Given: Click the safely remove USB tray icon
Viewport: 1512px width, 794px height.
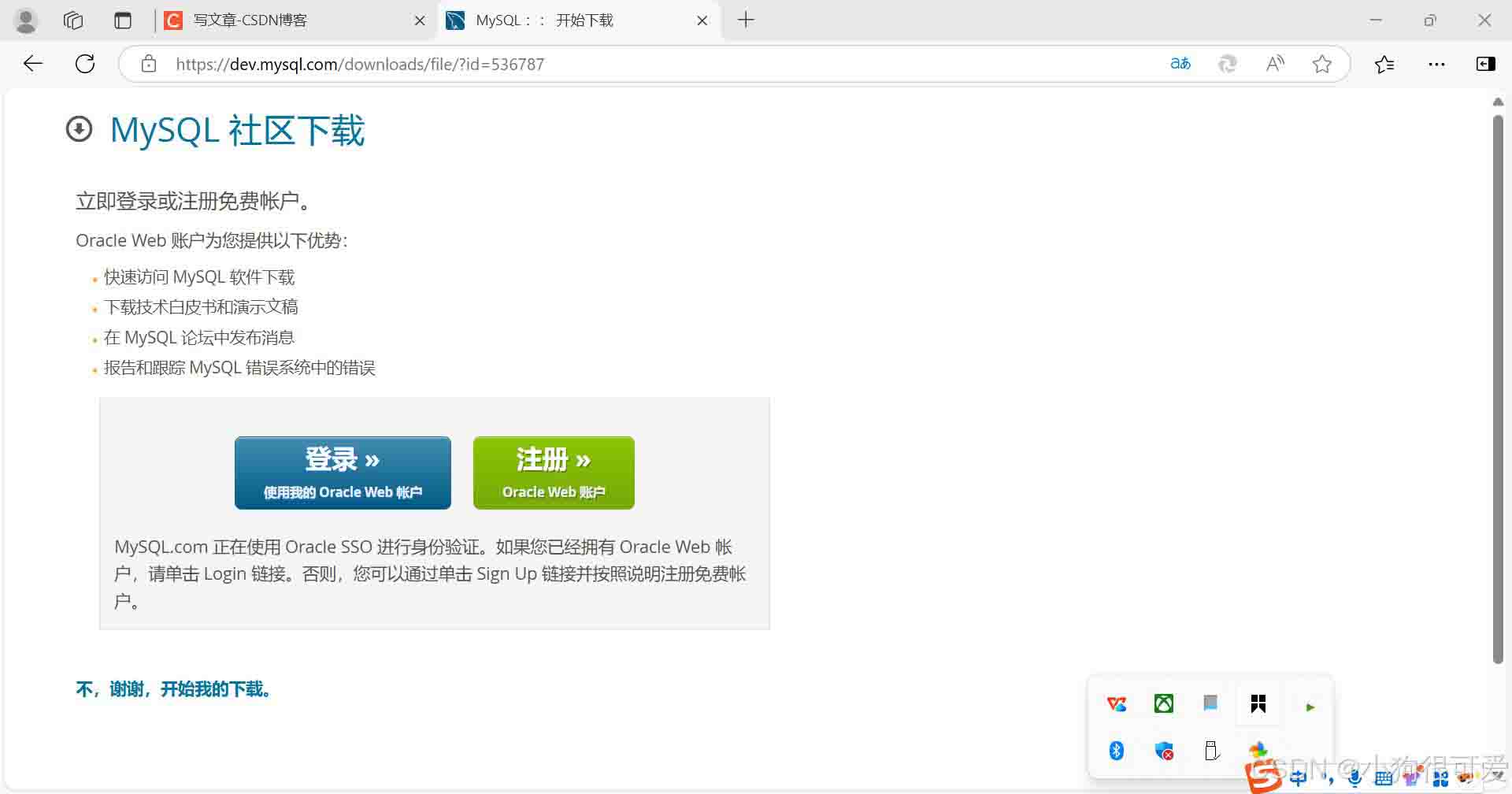Looking at the screenshot, I should [x=1212, y=751].
